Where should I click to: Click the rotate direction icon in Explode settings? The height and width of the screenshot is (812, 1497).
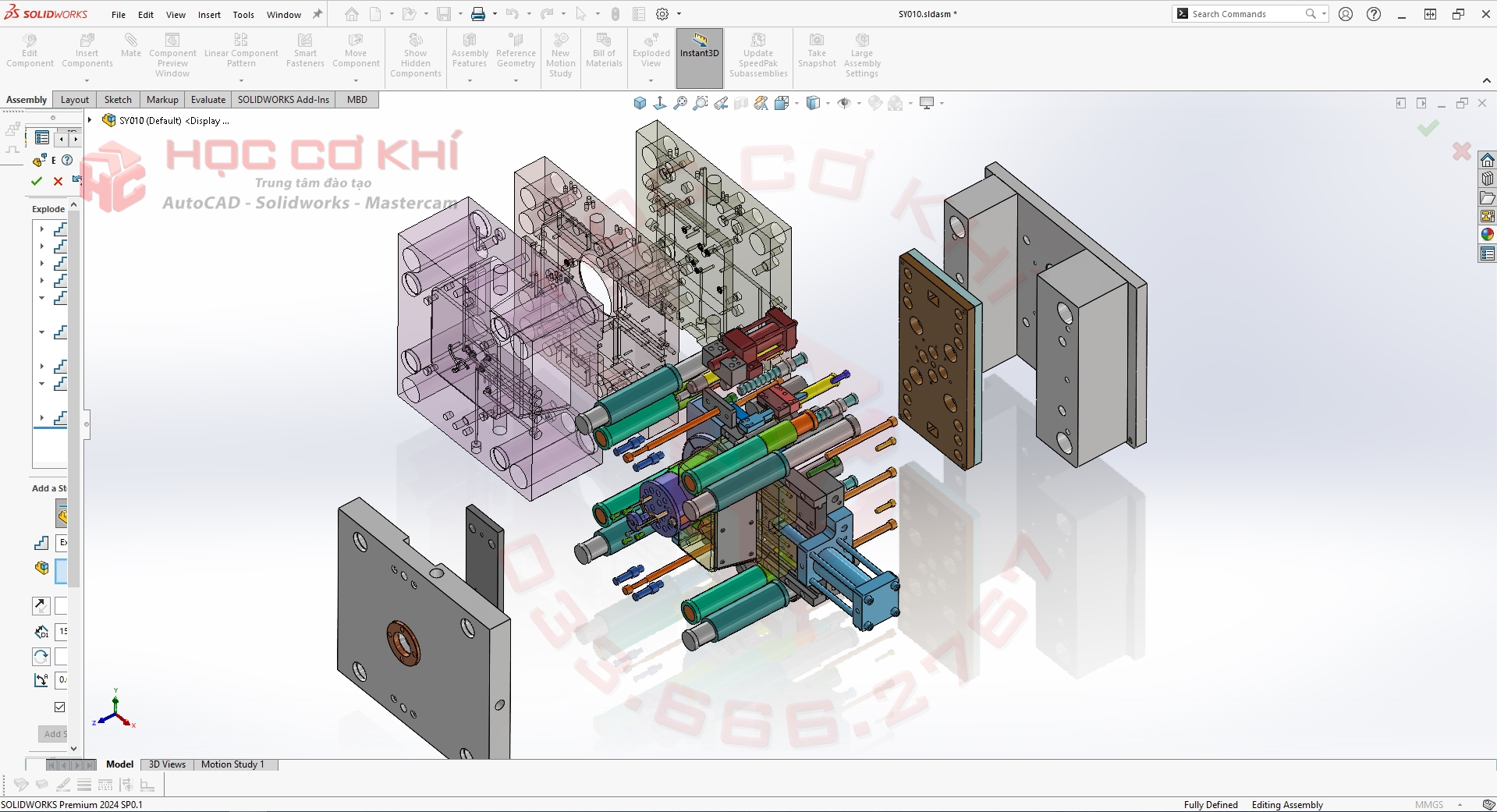[x=41, y=656]
